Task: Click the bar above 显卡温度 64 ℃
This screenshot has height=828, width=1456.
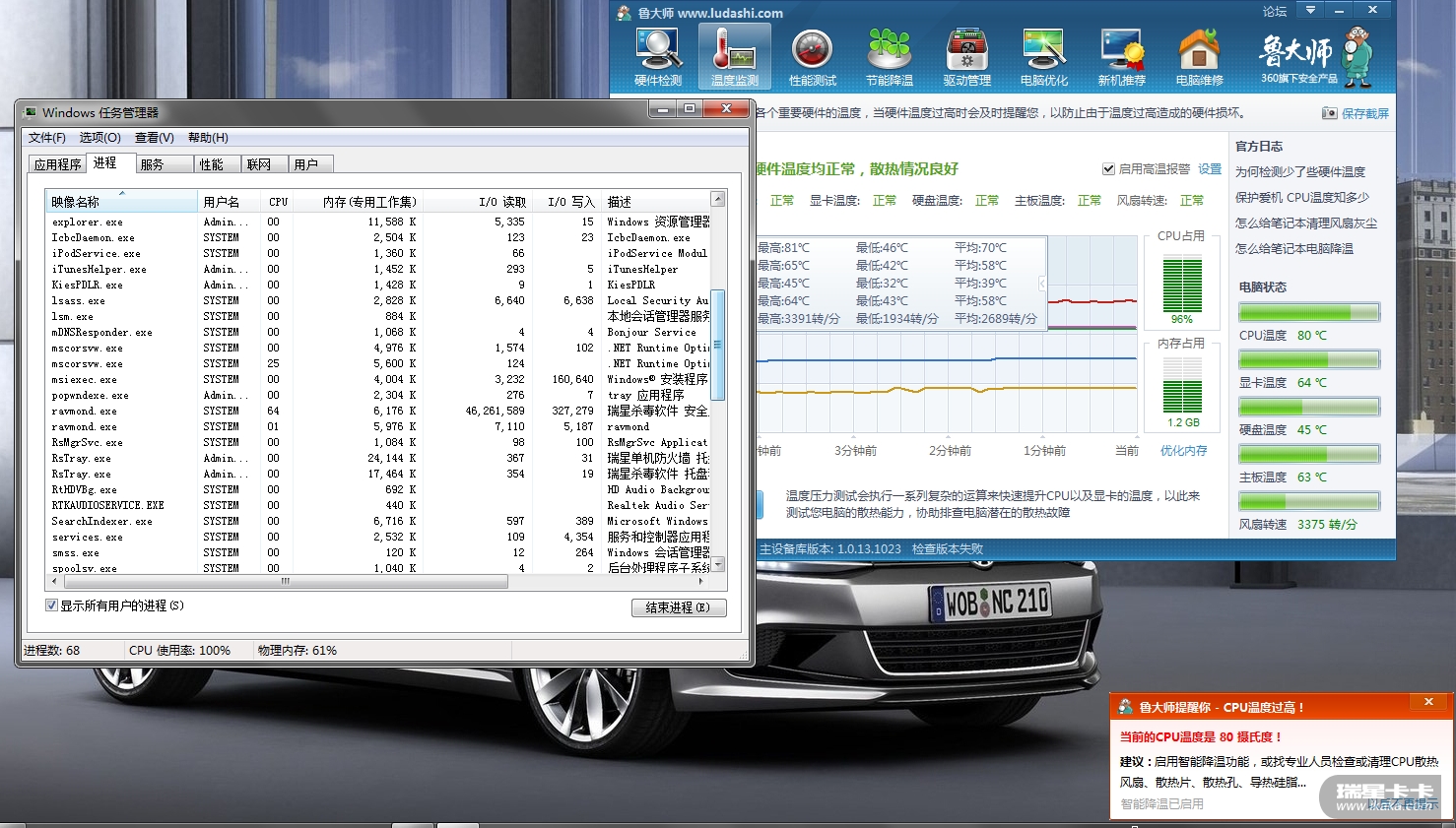Action: point(1309,360)
